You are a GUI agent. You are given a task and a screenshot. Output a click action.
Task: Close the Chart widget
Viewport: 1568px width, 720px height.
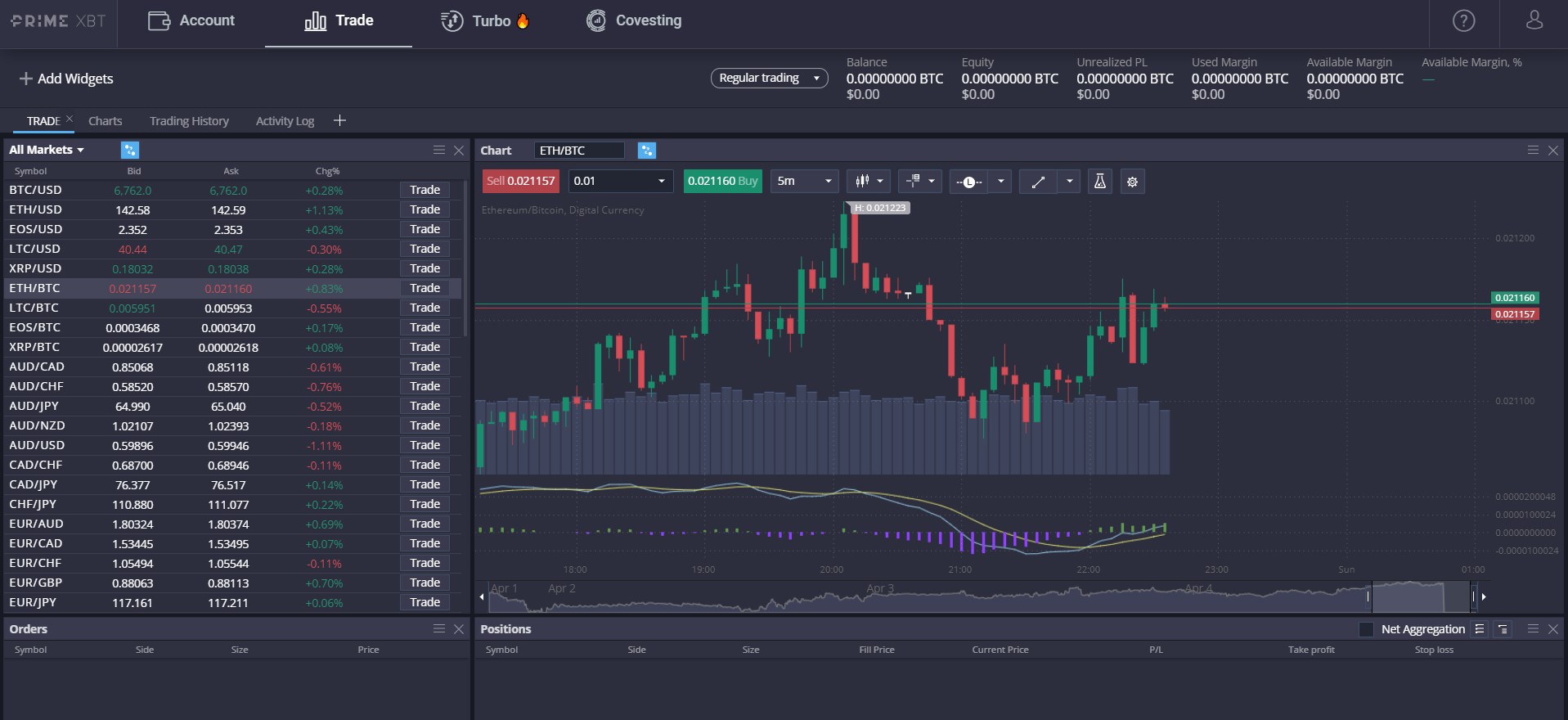tap(1553, 150)
